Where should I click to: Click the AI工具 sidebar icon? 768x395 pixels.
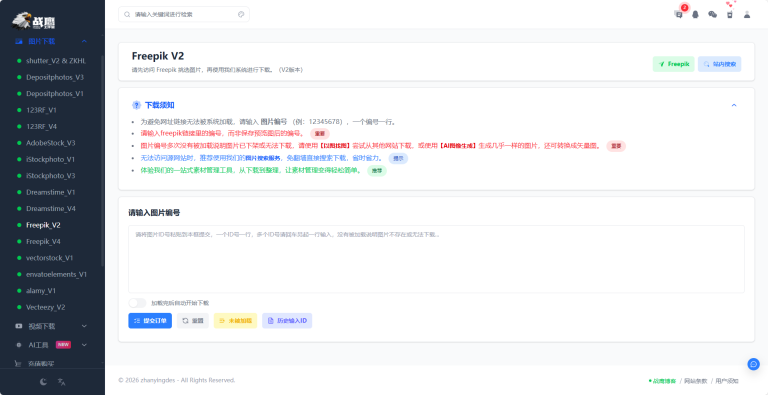tap(19, 345)
